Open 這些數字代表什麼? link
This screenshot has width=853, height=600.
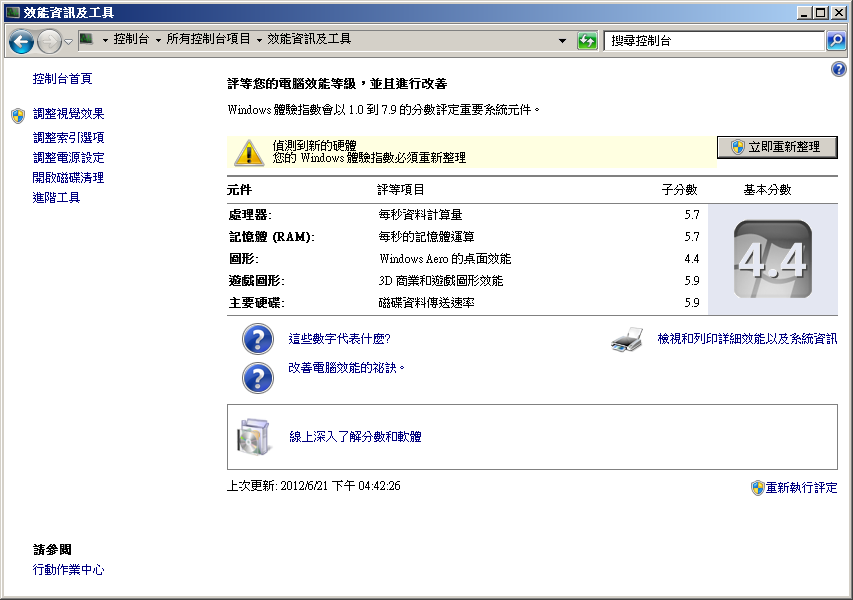pyautogui.click(x=339, y=339)
